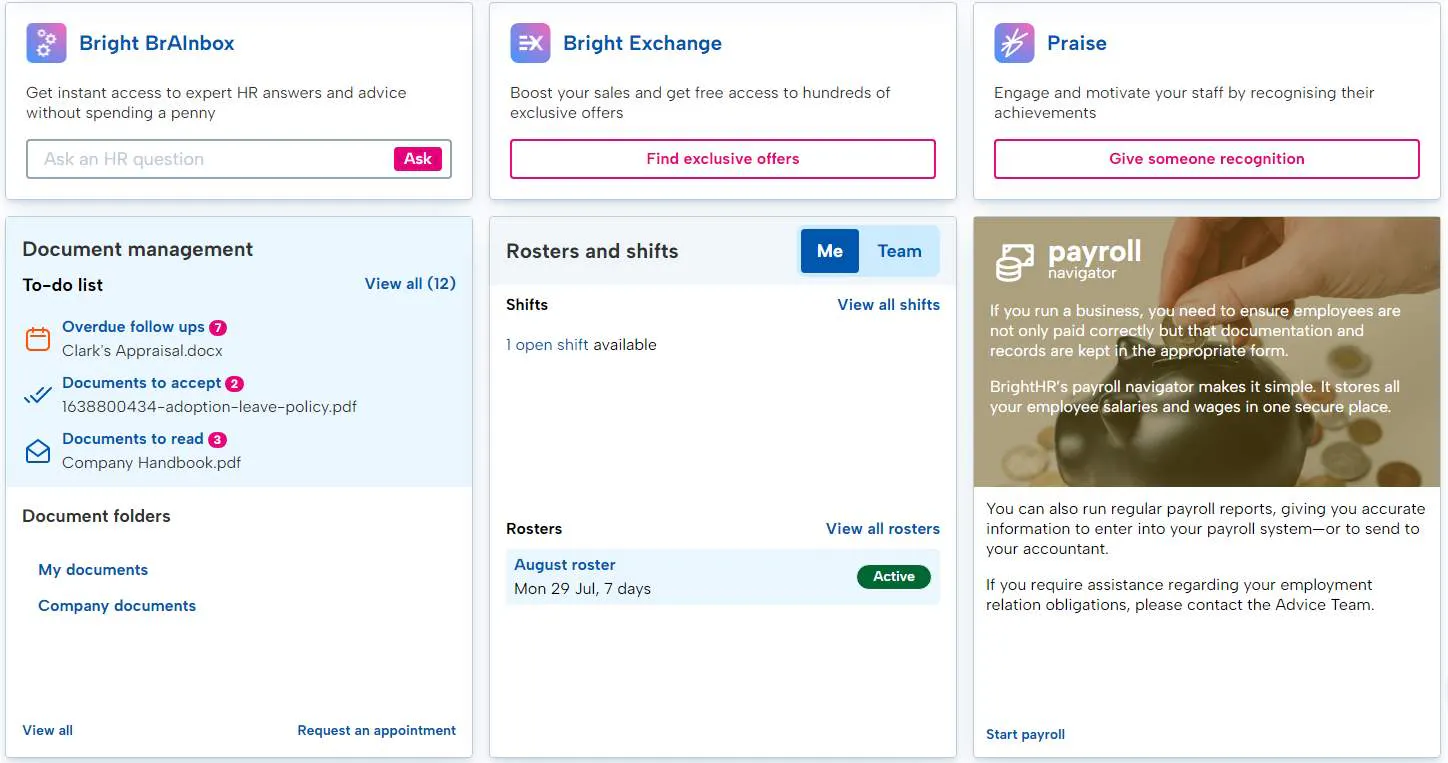The width and height of the screenshot is (1448, 763).
Task: Click the documents to read envelope icon
Action: coord(38,451)
